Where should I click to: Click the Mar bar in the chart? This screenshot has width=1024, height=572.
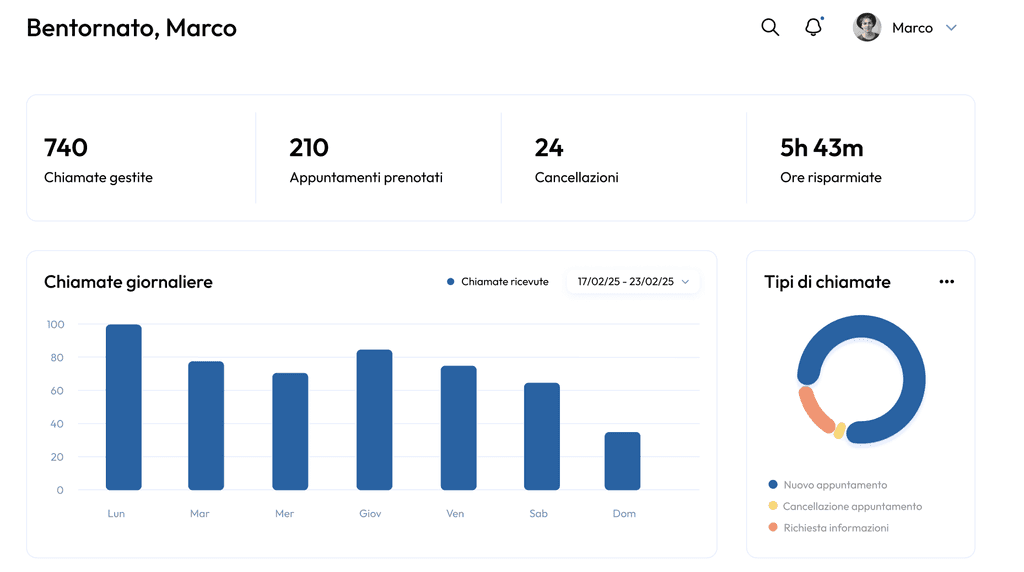pyautogui.click(x=206, y=425)
